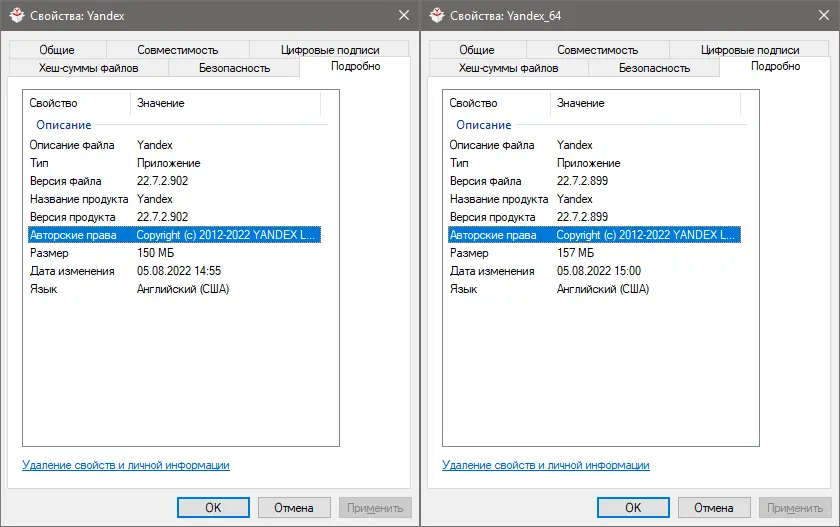Click Удаление свойств link in Yandex window
840x527 pixels.
click(x=126, y=465)
